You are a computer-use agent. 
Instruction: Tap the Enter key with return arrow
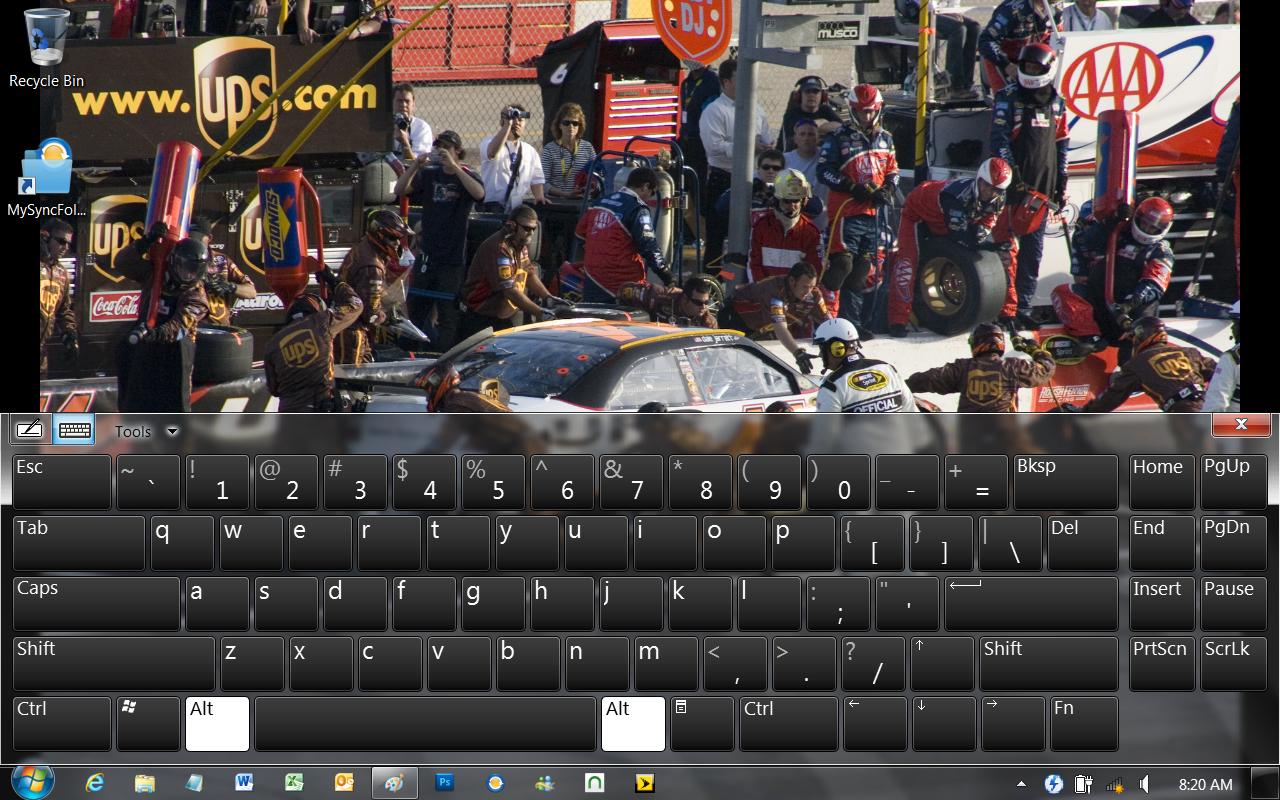(x=1031, y=604)
